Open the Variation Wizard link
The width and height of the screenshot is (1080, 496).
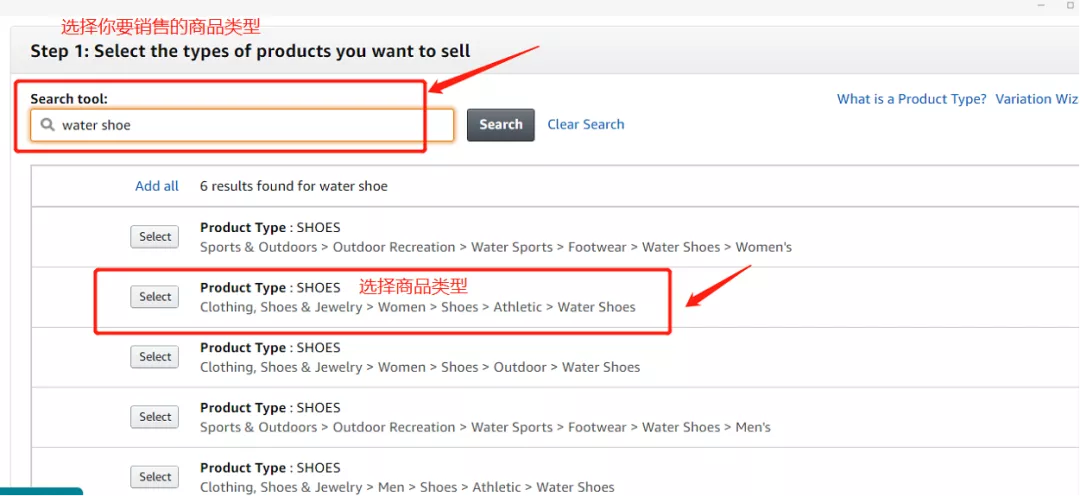click(1037, 99)
